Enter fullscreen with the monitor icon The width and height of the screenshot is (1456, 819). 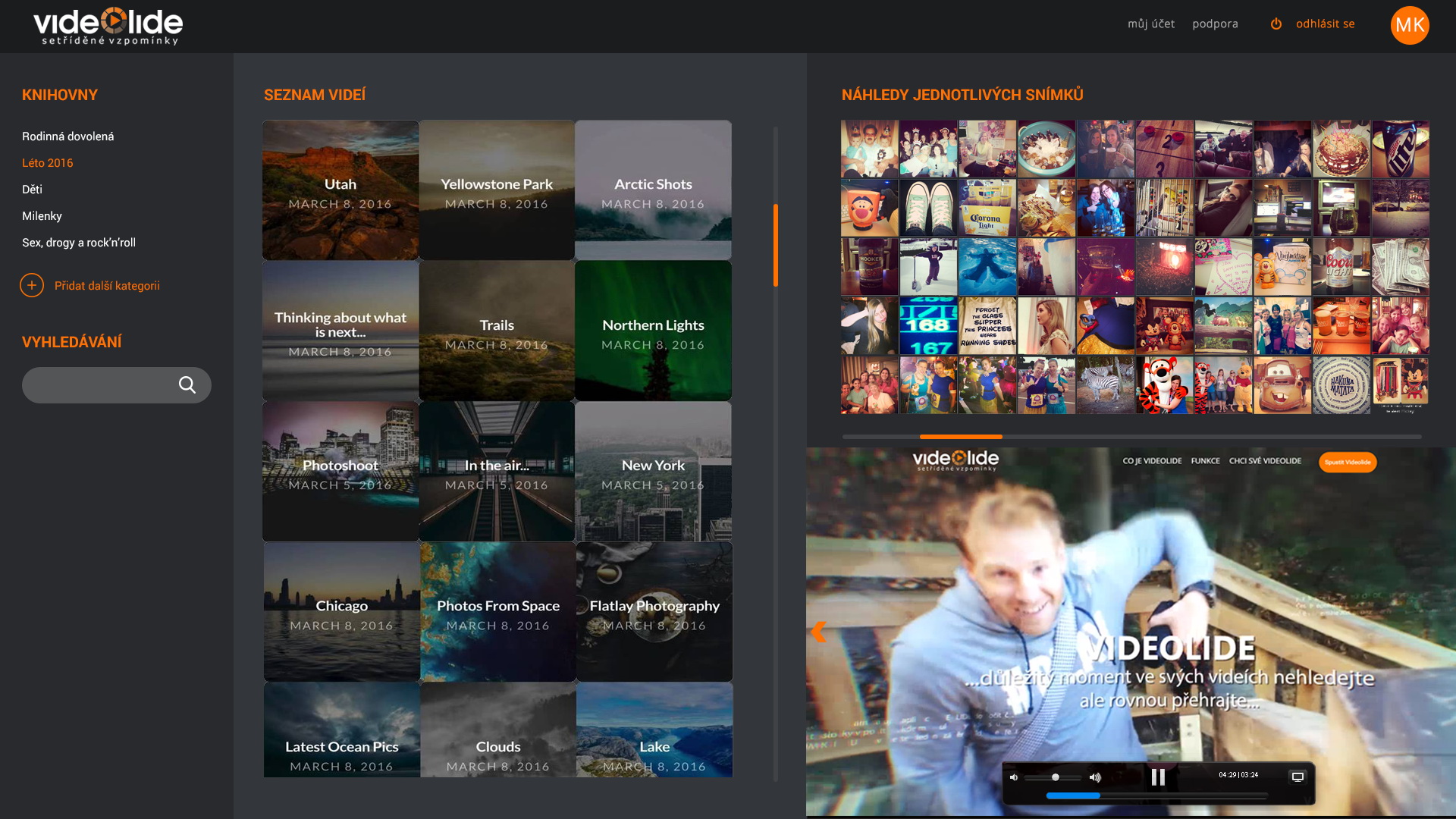[1298, 777]
